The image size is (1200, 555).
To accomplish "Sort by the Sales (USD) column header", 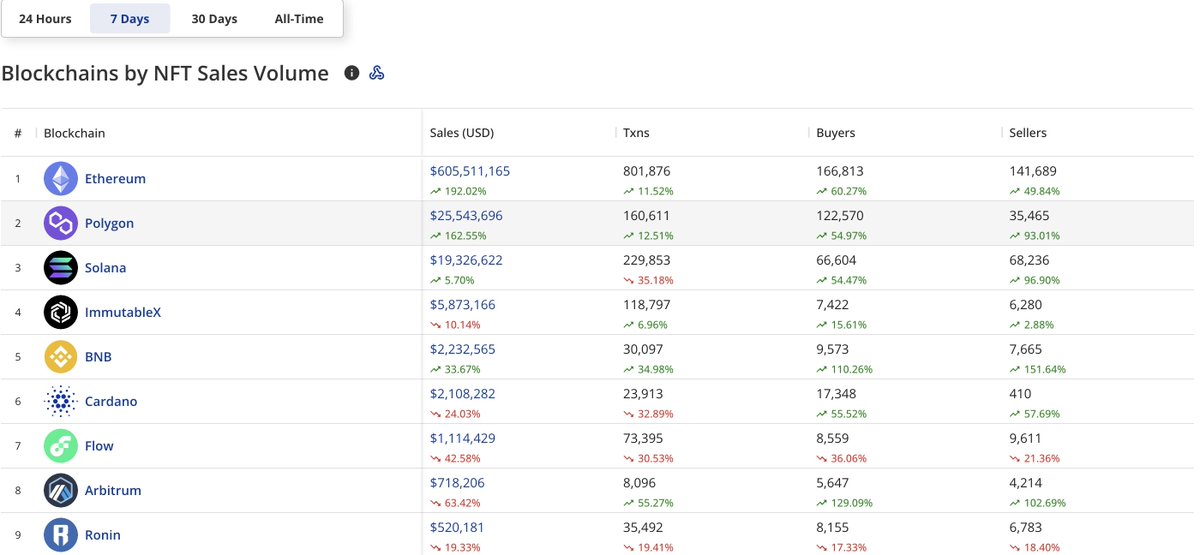I will [462, 133].
